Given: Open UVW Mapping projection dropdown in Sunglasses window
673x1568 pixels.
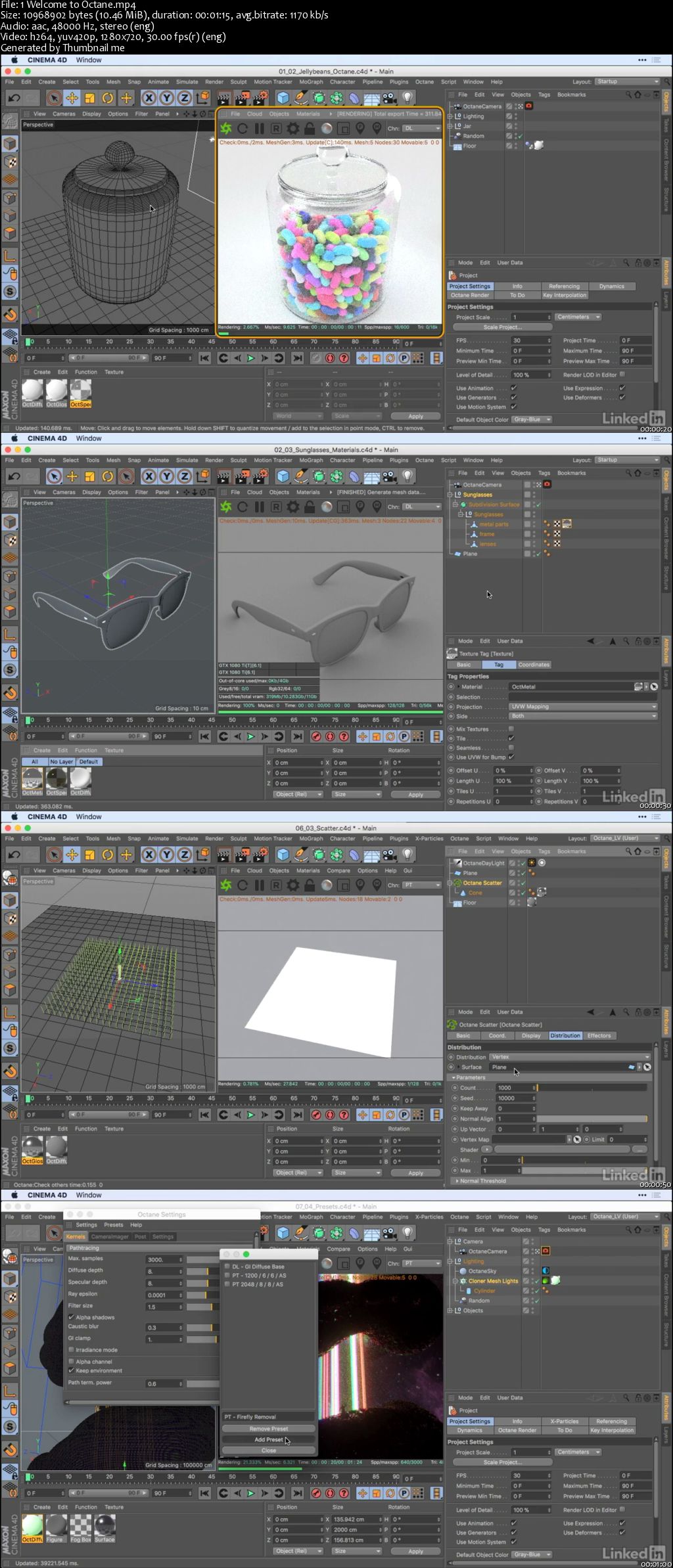Looking at the screenshot, I should (584, 707).
